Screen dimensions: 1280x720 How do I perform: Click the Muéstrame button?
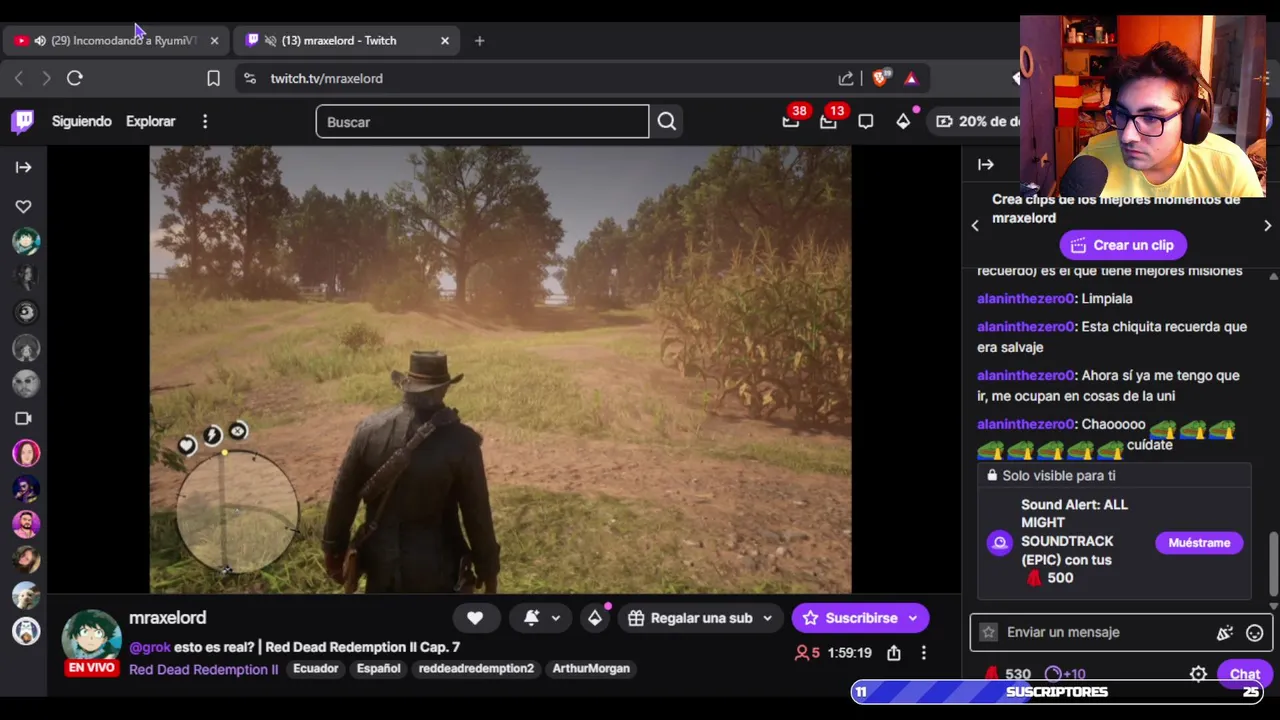click(1199, 542)
